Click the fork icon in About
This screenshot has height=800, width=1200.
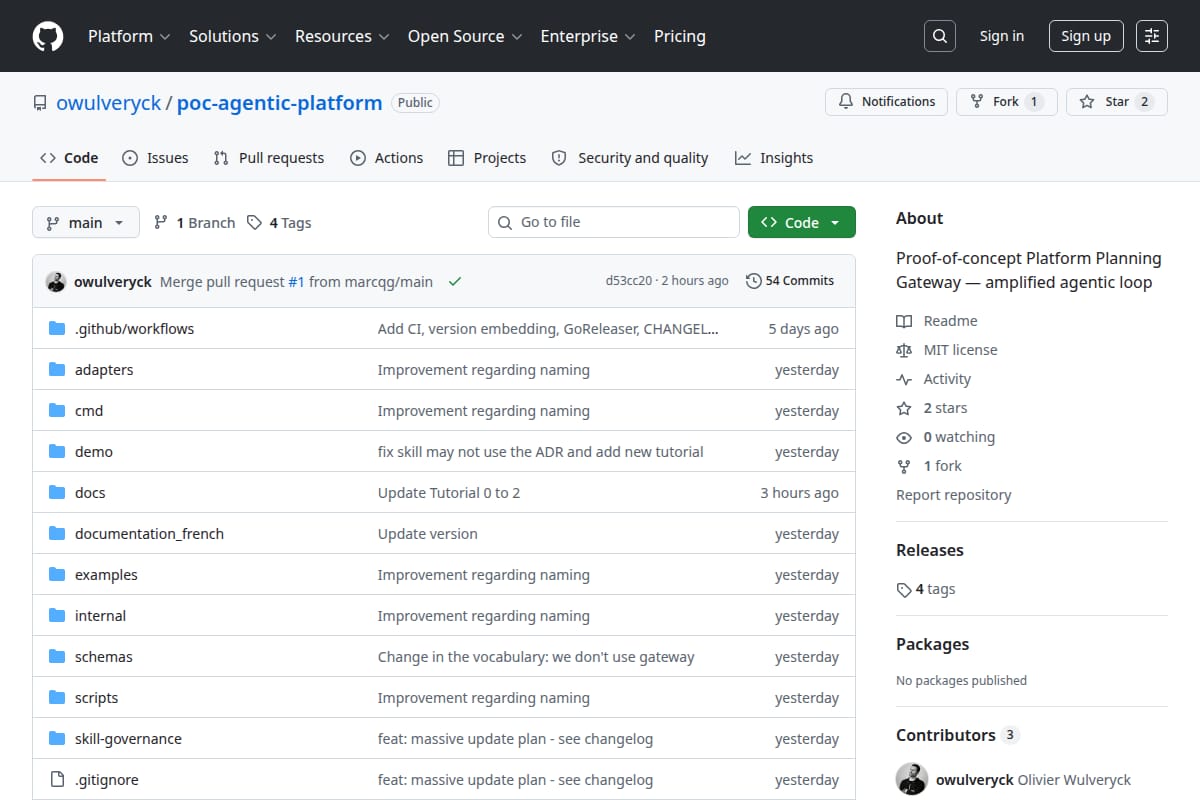(904, 466)
